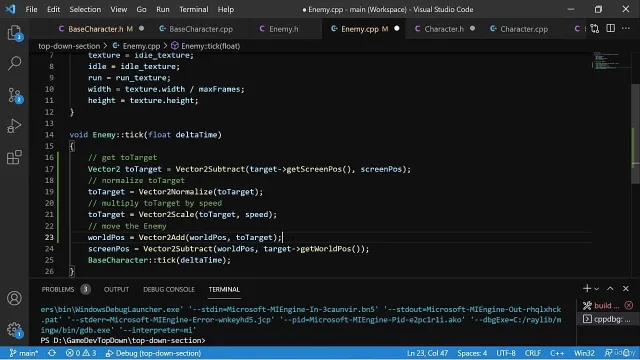Click the build task error indicator
The width and height of the screenshot is (640, 360).
coord(629,305)
